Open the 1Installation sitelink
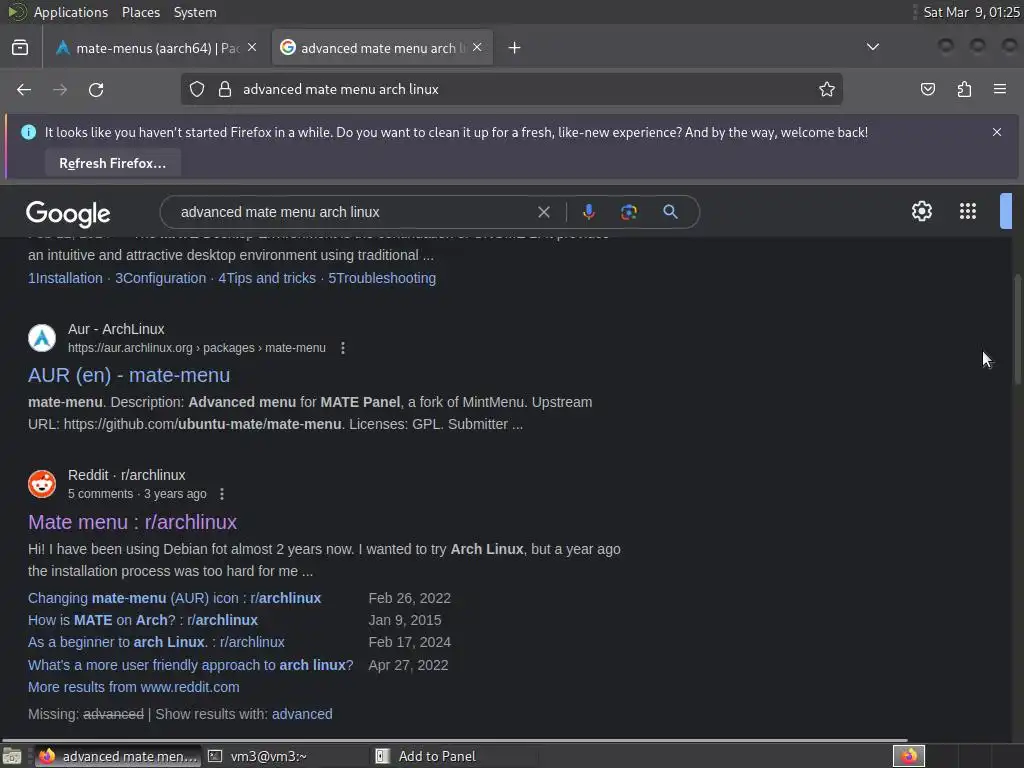This screenshot has width=1024, height=768. pyautogui.click(x=65, y=278)
